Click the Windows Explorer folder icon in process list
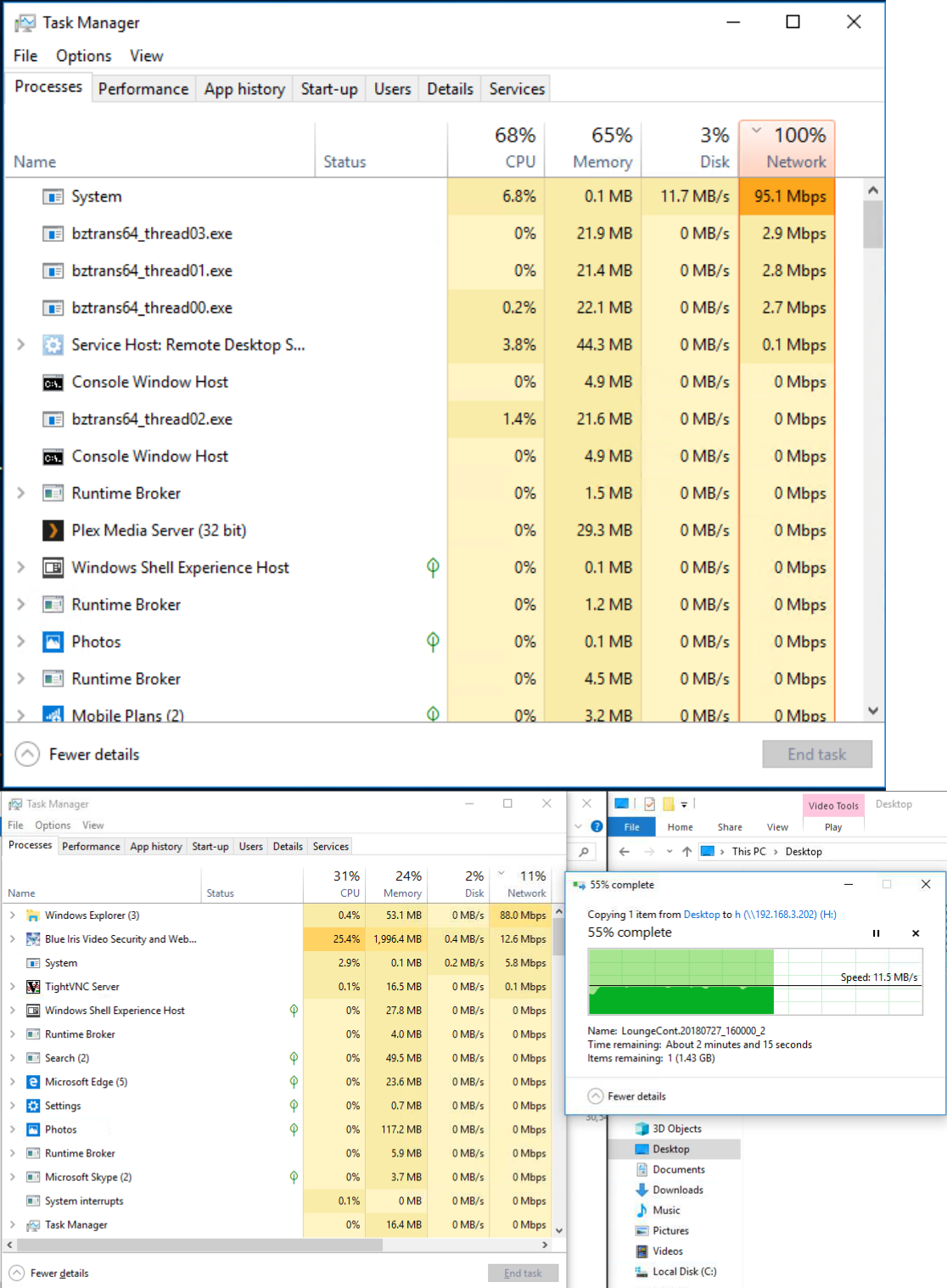Viewport: 947px width, 1288px height. pyautogui.click(x=33, y=916)
